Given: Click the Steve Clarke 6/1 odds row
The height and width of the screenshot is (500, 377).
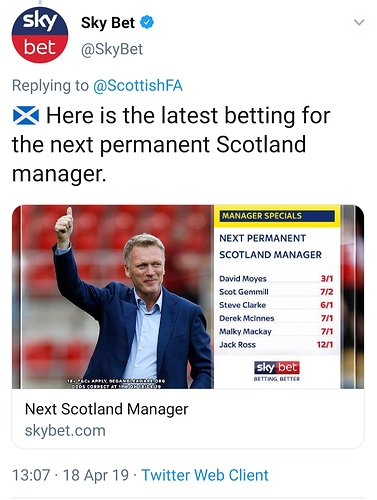Looking at the screenshot, I should [x=276, y=305].
